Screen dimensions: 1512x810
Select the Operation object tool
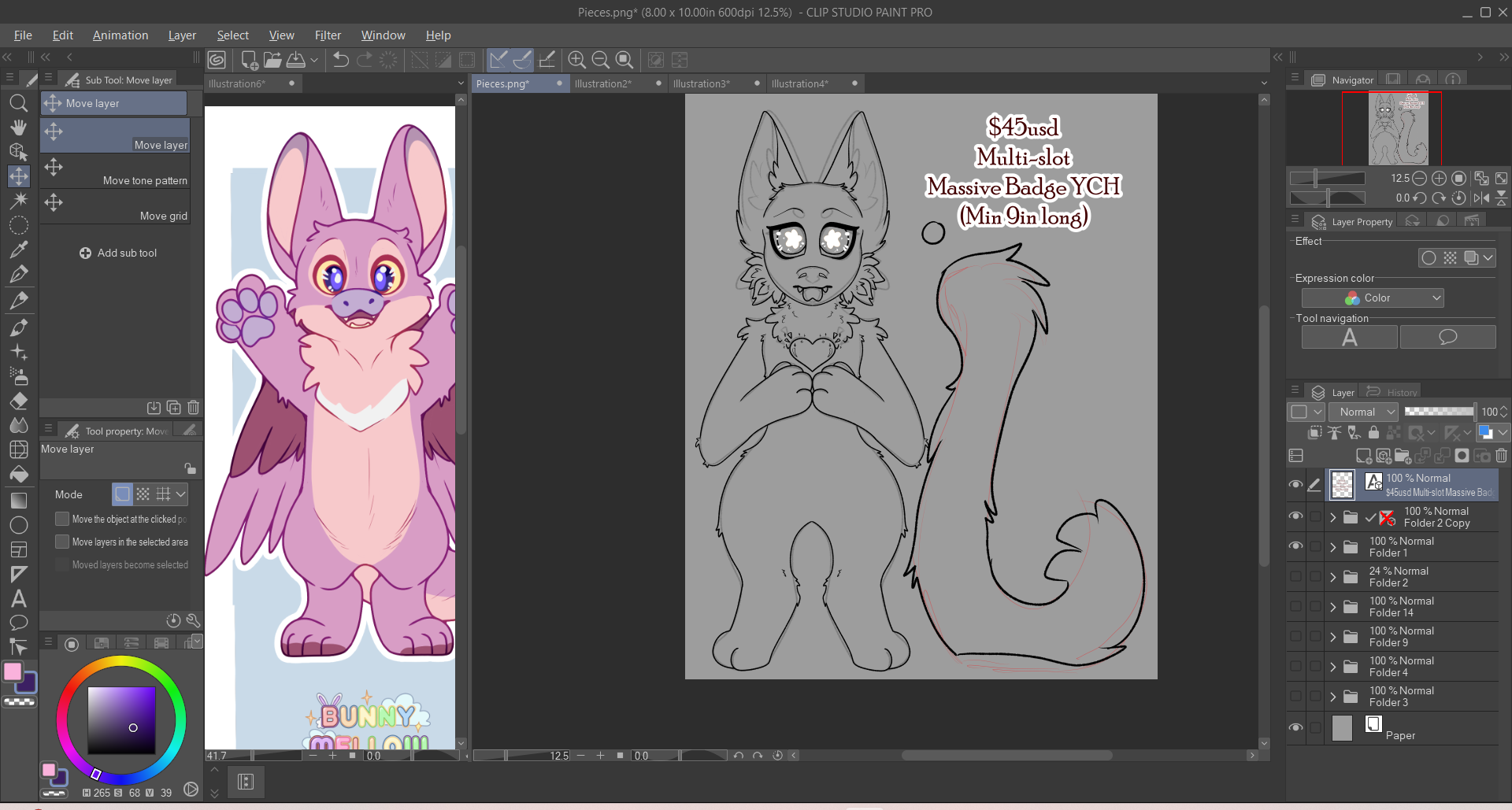[19, 151]
